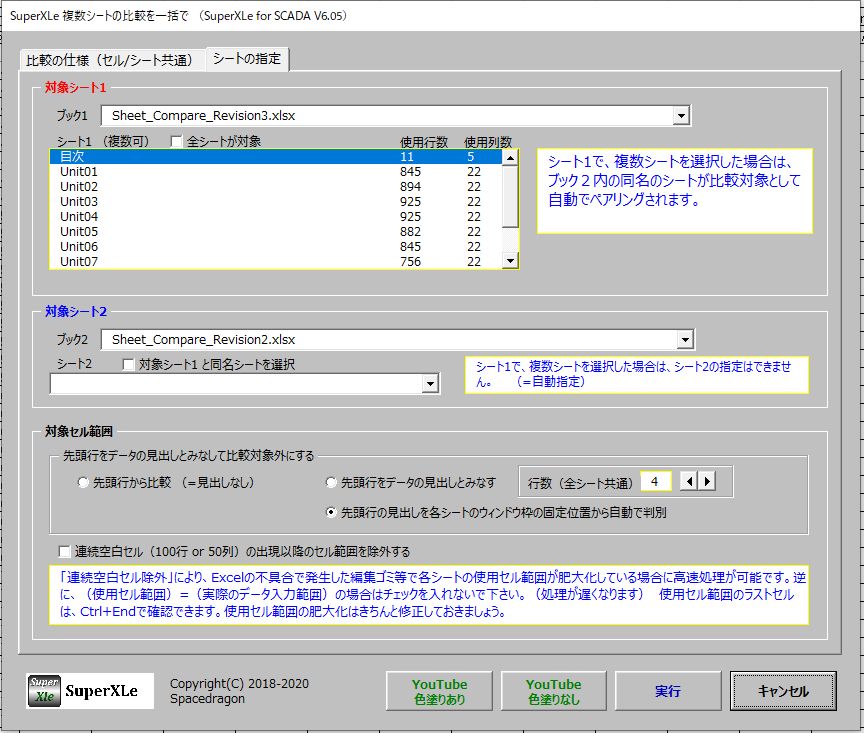Click the 756 row count for Unit07
This screenshot has height=733, width=864.
pyautogui.click(x=411, y=261)
